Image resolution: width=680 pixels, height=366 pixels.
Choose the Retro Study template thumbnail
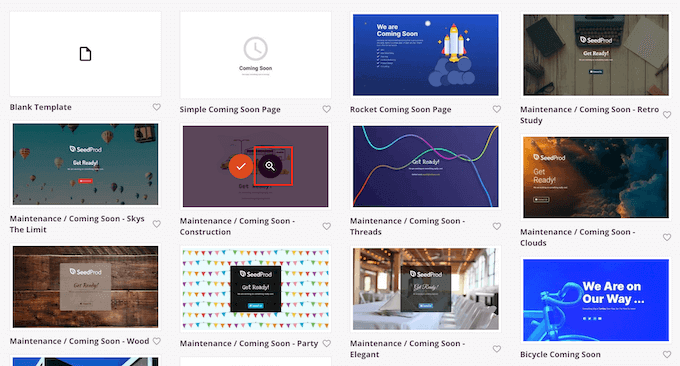coord(596,55)
